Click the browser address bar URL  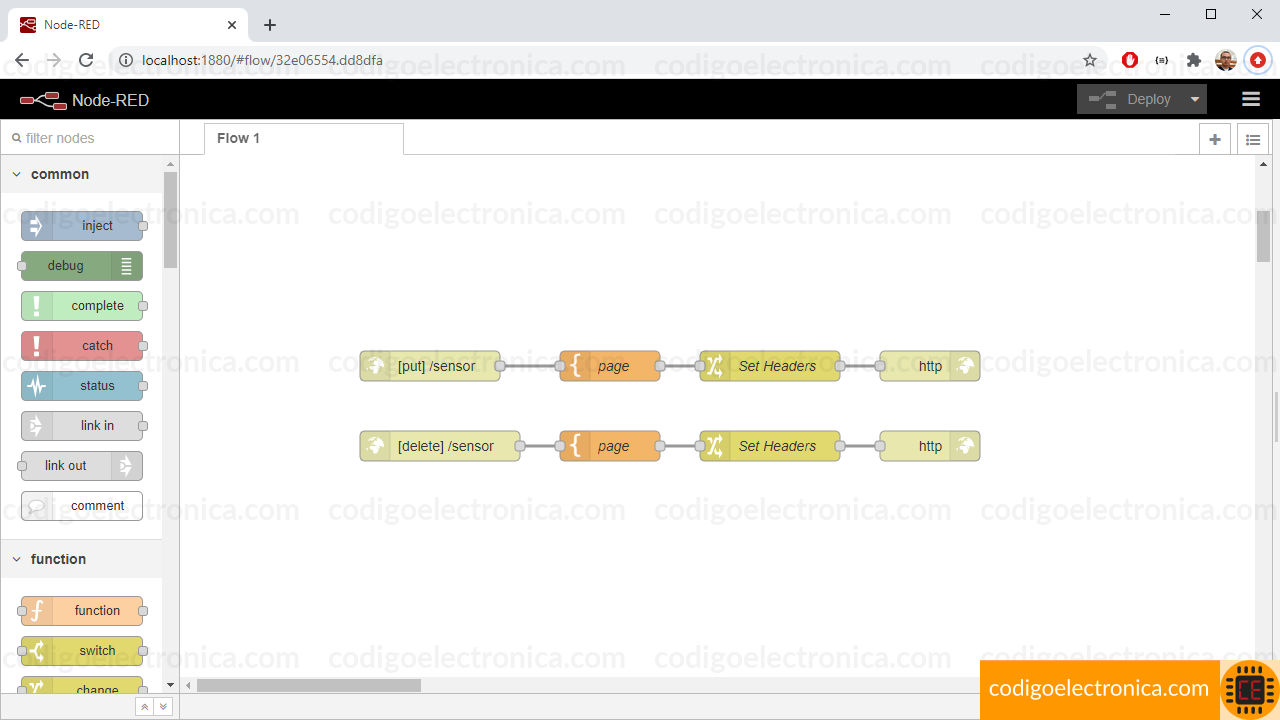(262, 60)
